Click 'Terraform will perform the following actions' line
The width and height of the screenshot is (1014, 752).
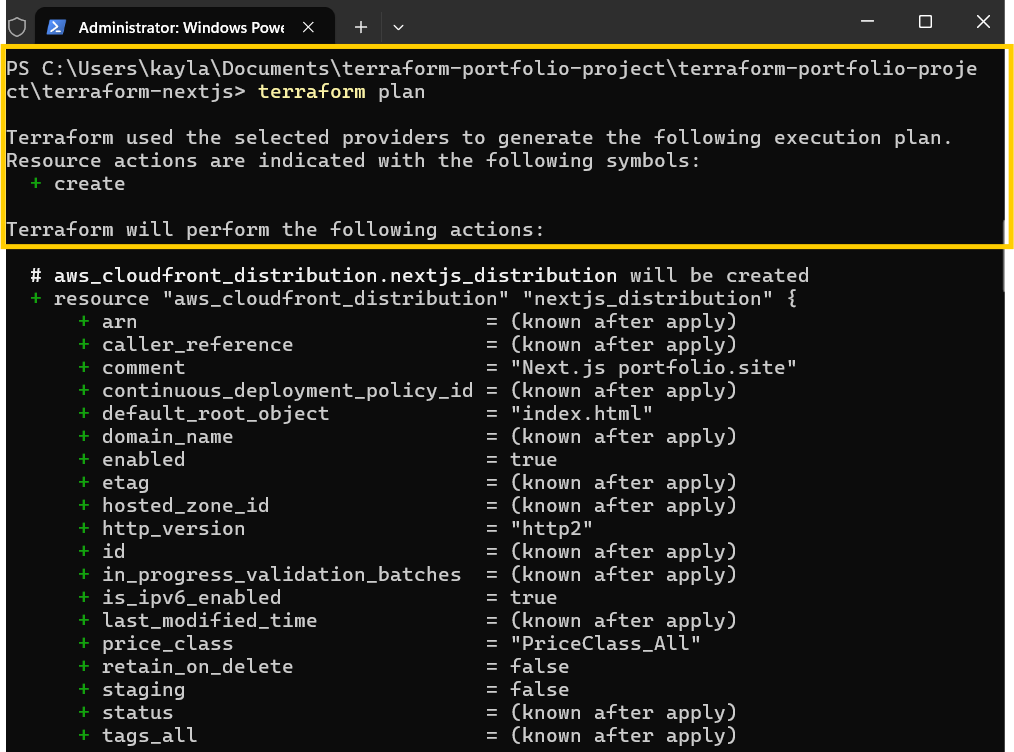(x=275, y=230)
